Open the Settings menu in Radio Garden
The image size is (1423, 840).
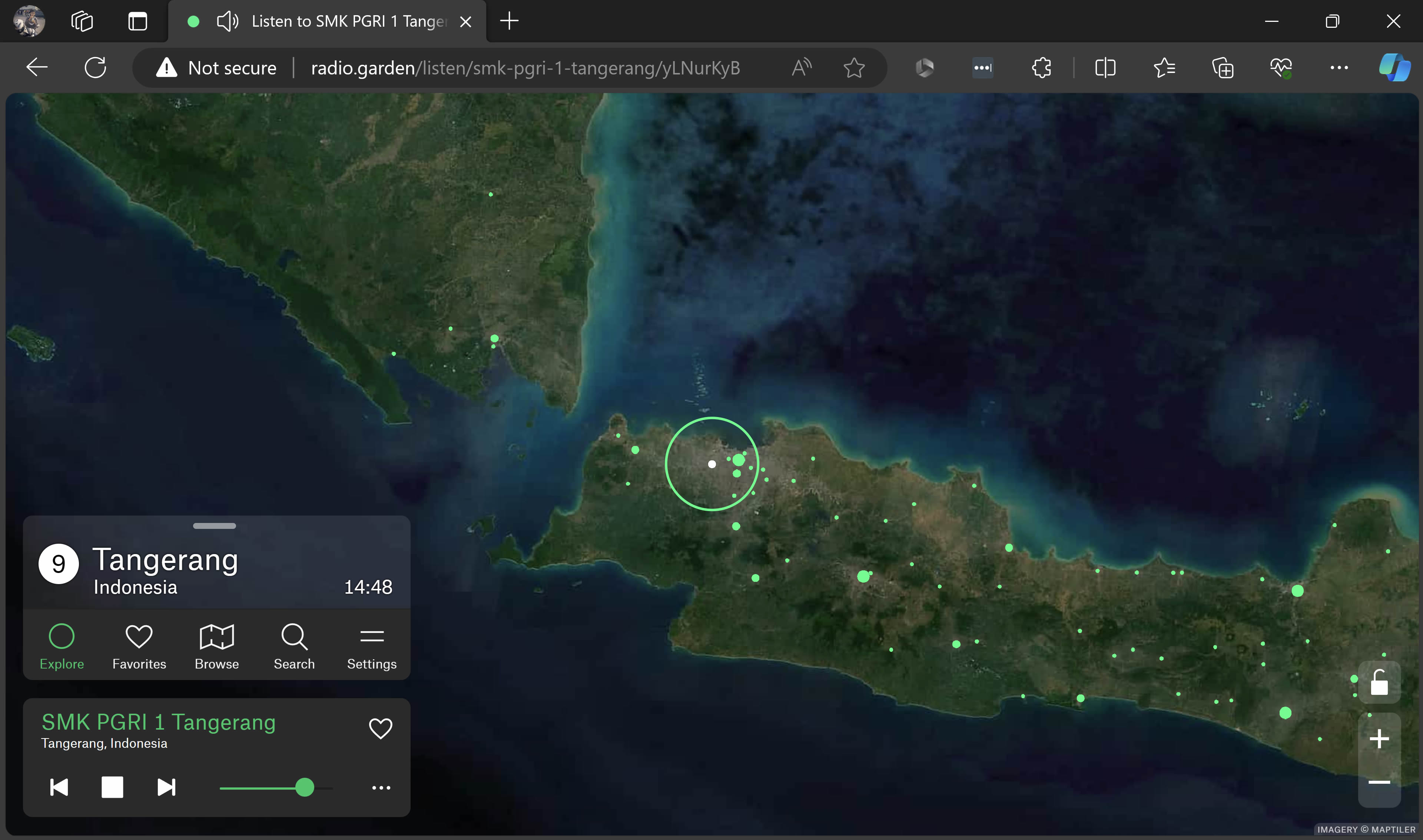tap(371, 646)
